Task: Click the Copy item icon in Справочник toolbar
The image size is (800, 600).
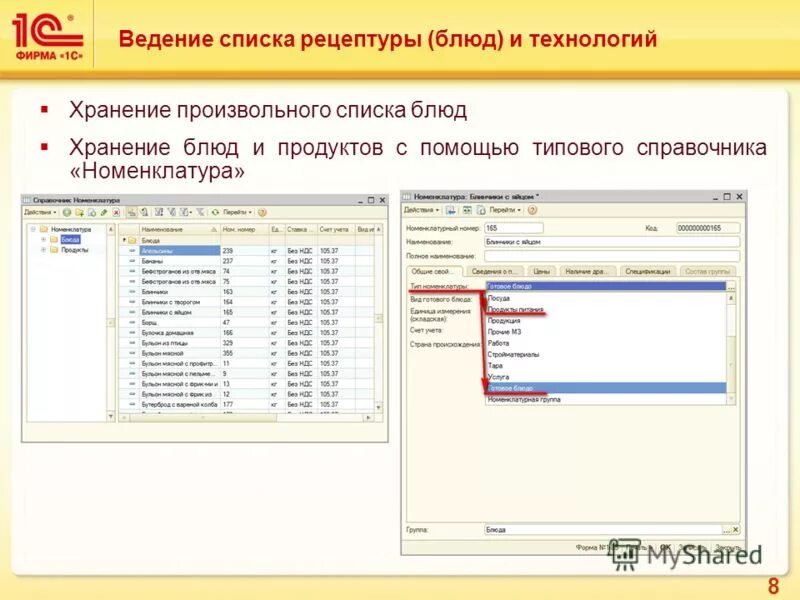Action: click(92, 212)
